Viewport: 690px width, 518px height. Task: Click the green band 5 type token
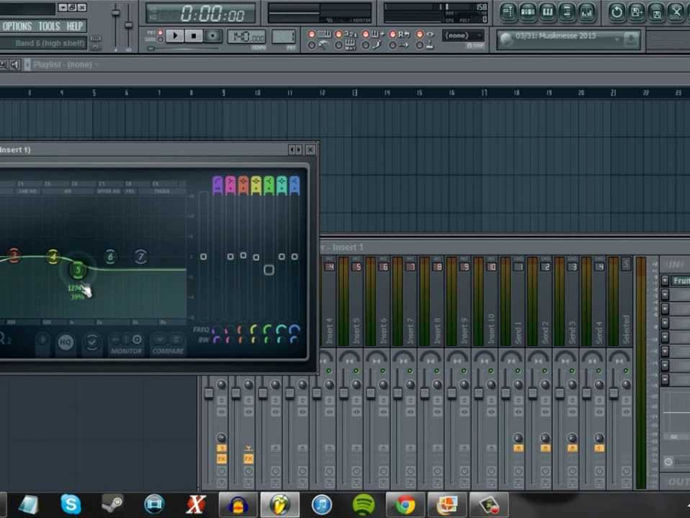[x=268, y=185]
